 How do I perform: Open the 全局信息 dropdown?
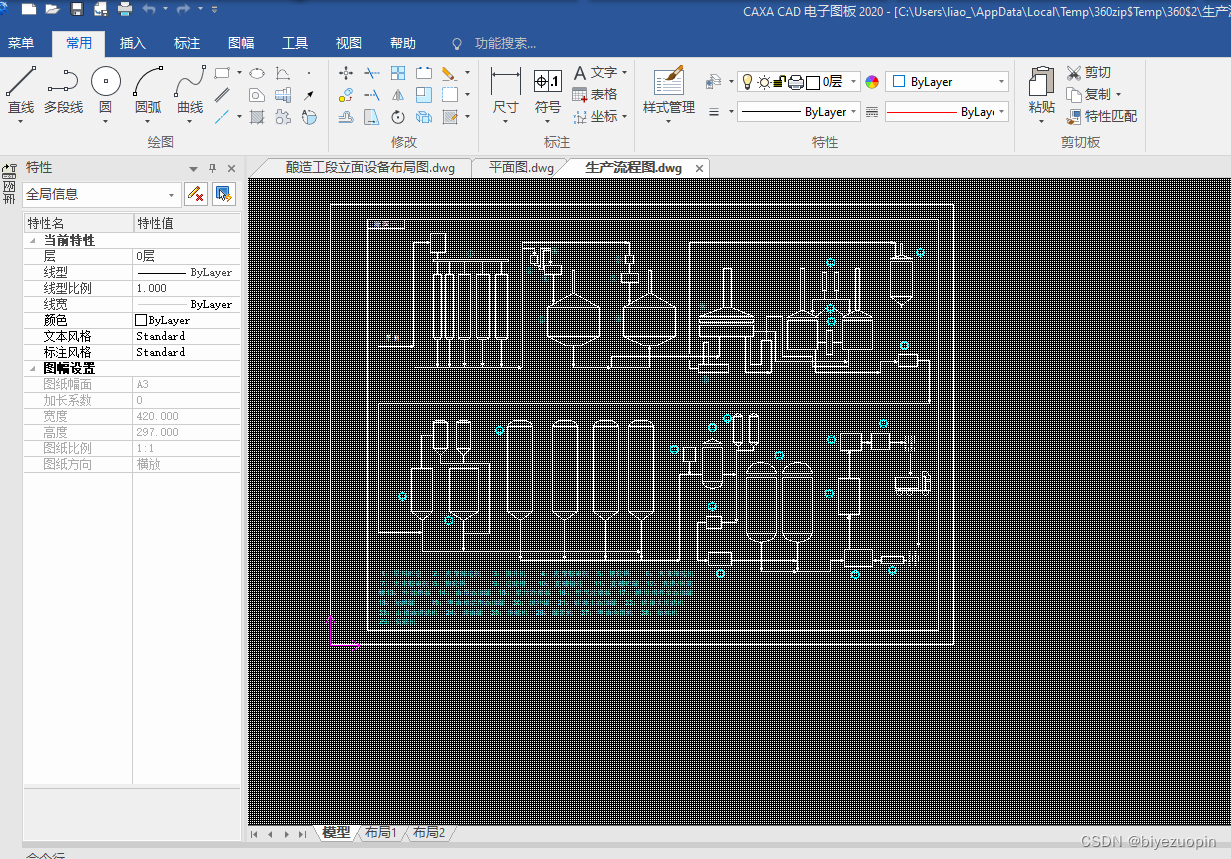172,195
